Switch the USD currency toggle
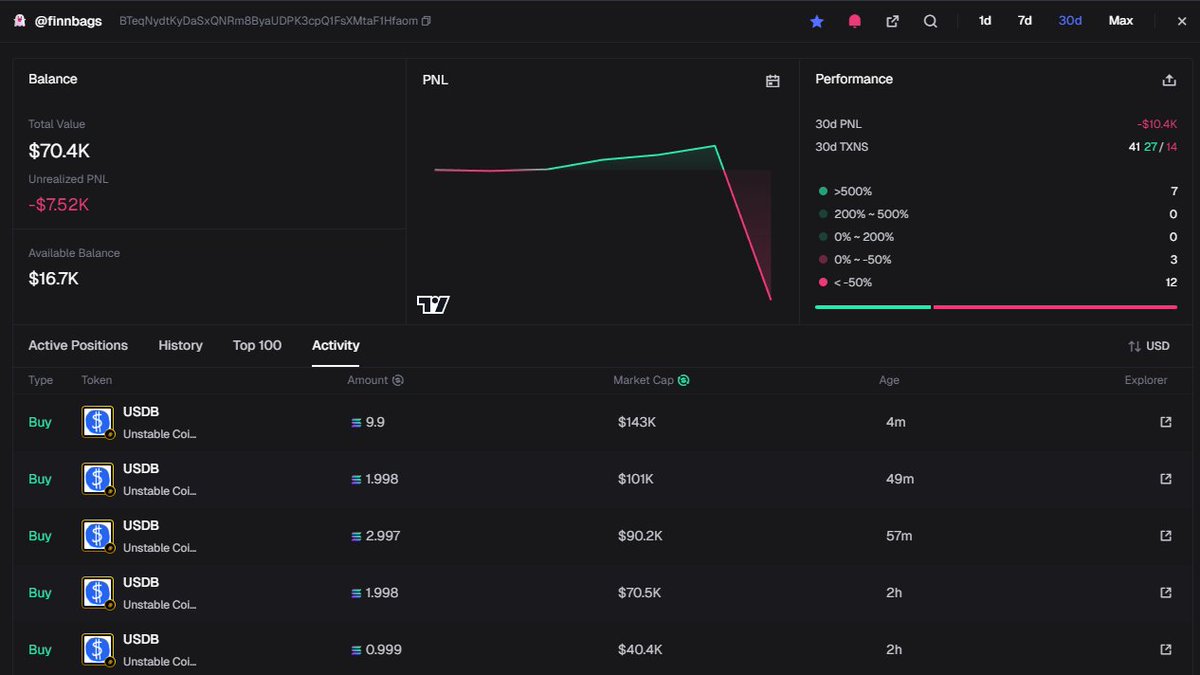The image size is (1200, 675). point(1148,346)
